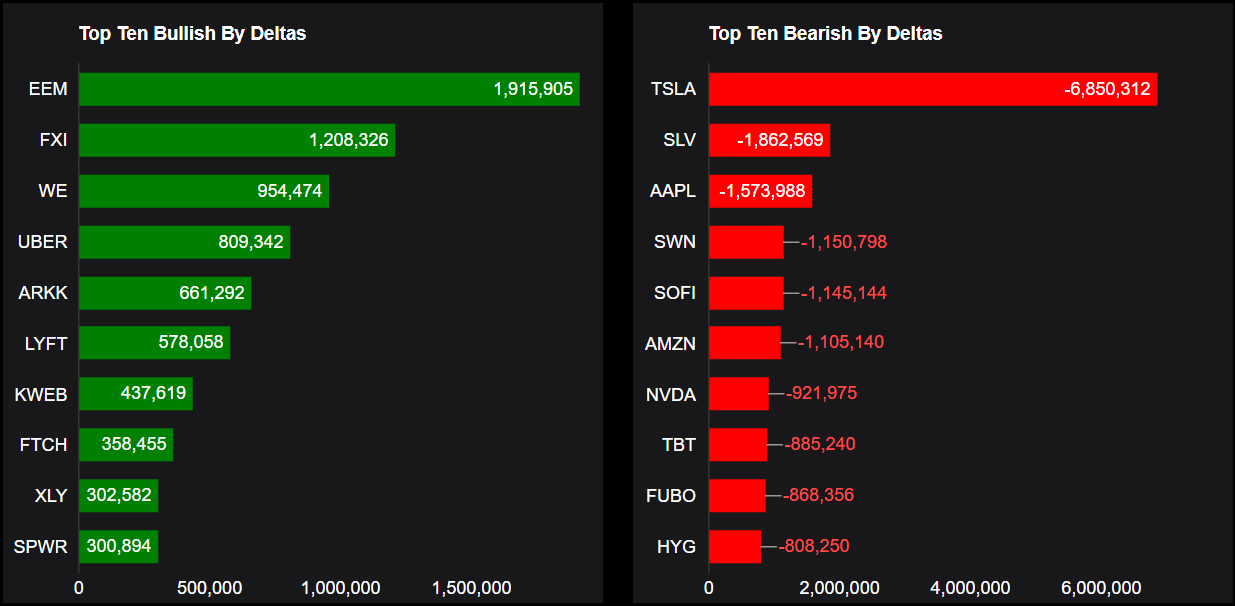
Task: Click the 500,000 axis tick label
Action: pos(210,588)
